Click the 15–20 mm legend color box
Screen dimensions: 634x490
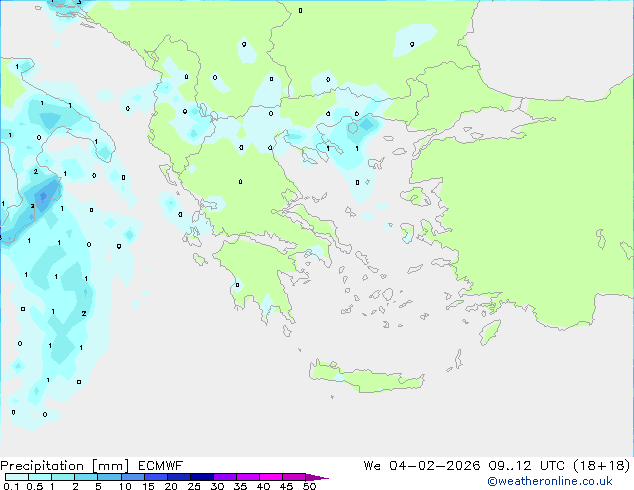(x=155, y=477)
